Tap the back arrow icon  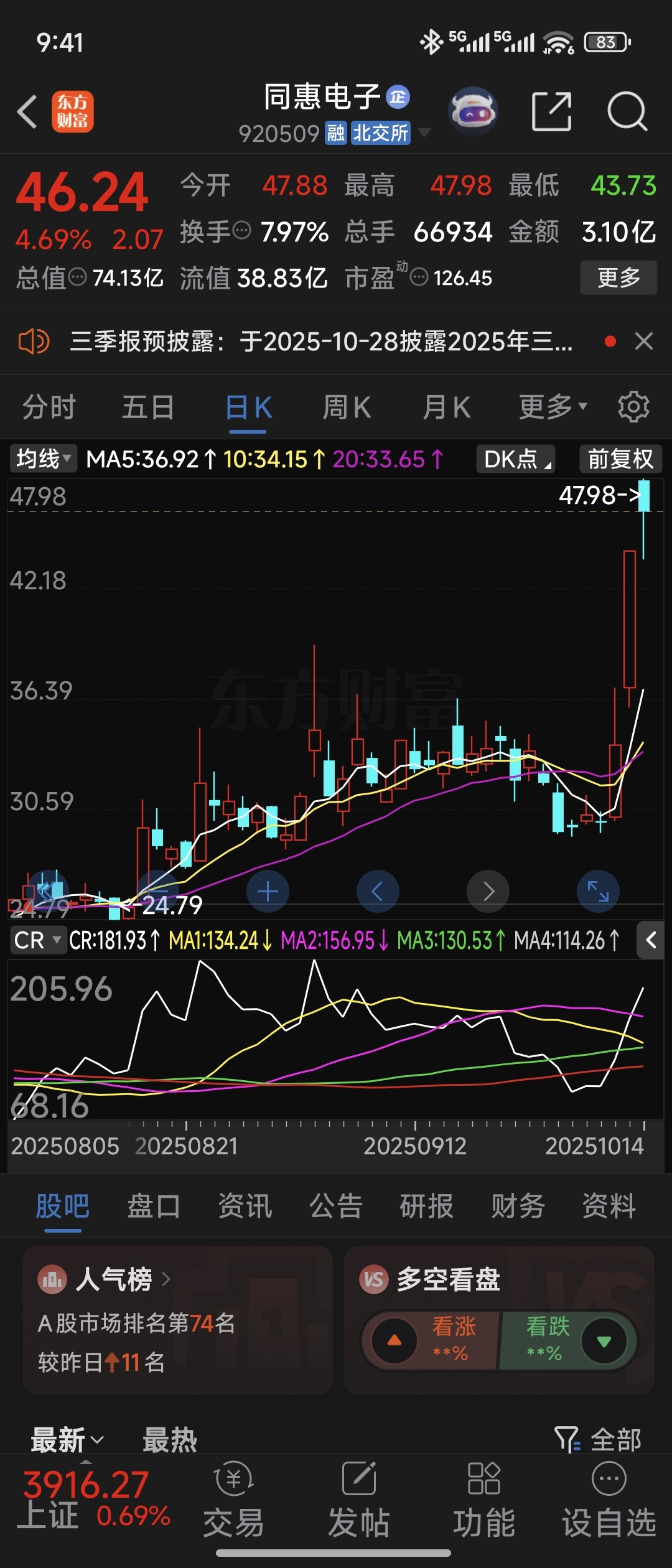pyautogui.click(x=27, y=112)
